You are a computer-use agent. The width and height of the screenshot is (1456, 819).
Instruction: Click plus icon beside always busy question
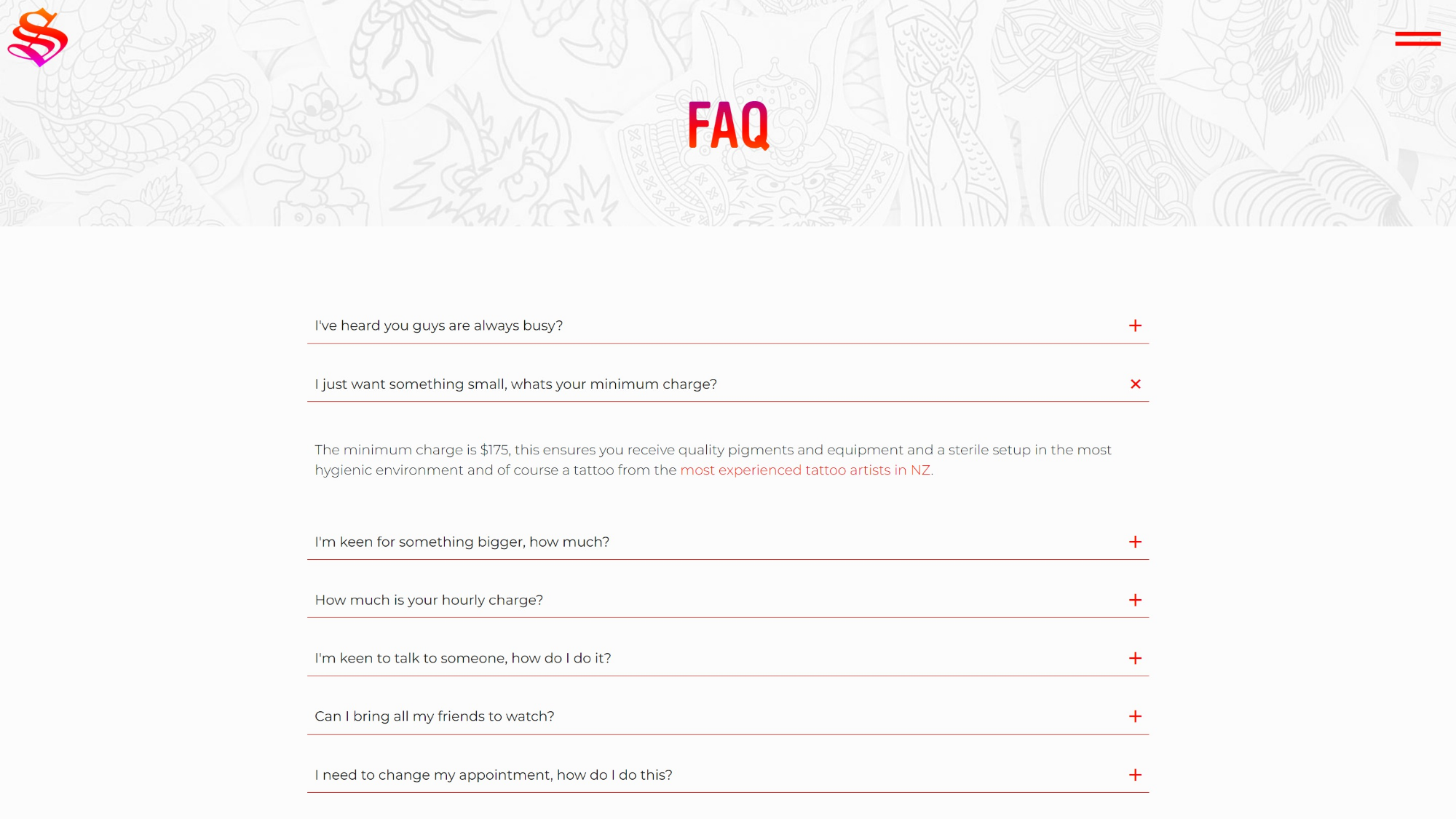click(x=1135, y=325)
